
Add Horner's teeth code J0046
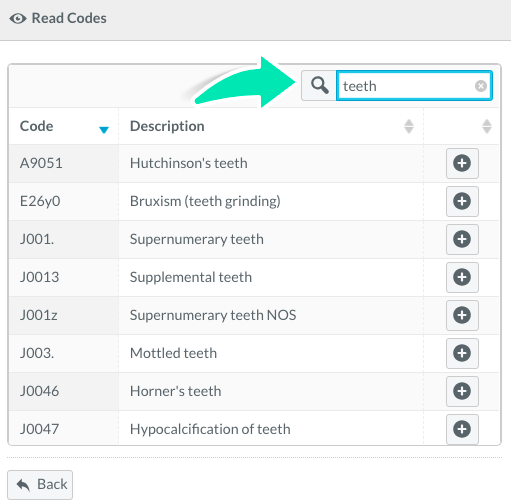[x=462, y=391]
